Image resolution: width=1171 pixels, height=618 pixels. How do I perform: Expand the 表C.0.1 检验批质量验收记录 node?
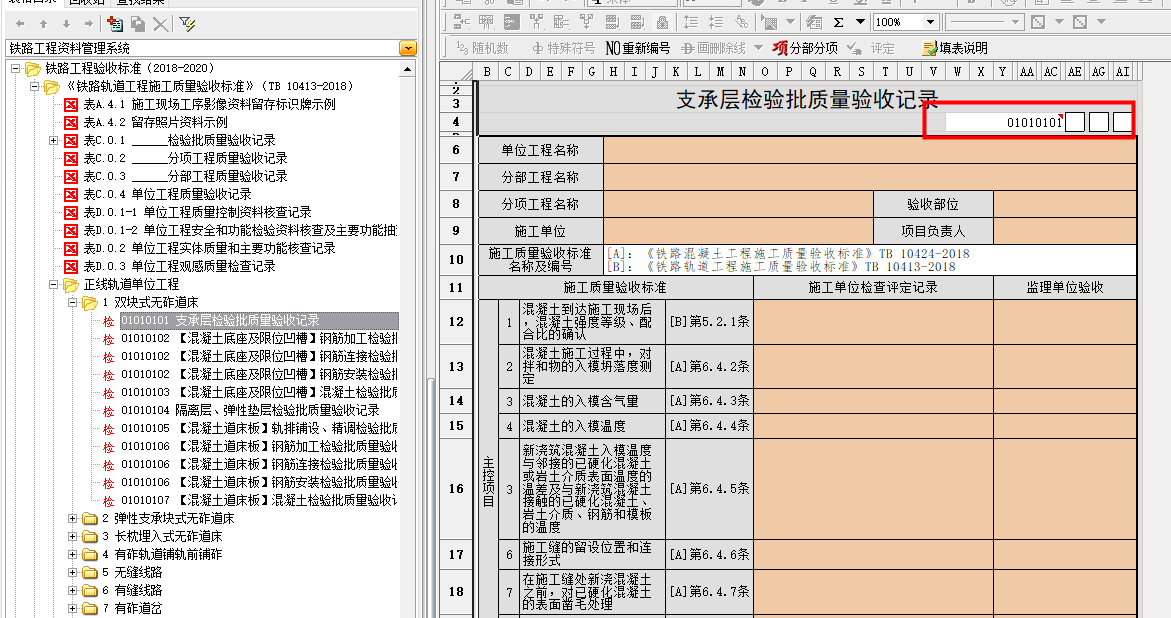[x=54, y=140]
